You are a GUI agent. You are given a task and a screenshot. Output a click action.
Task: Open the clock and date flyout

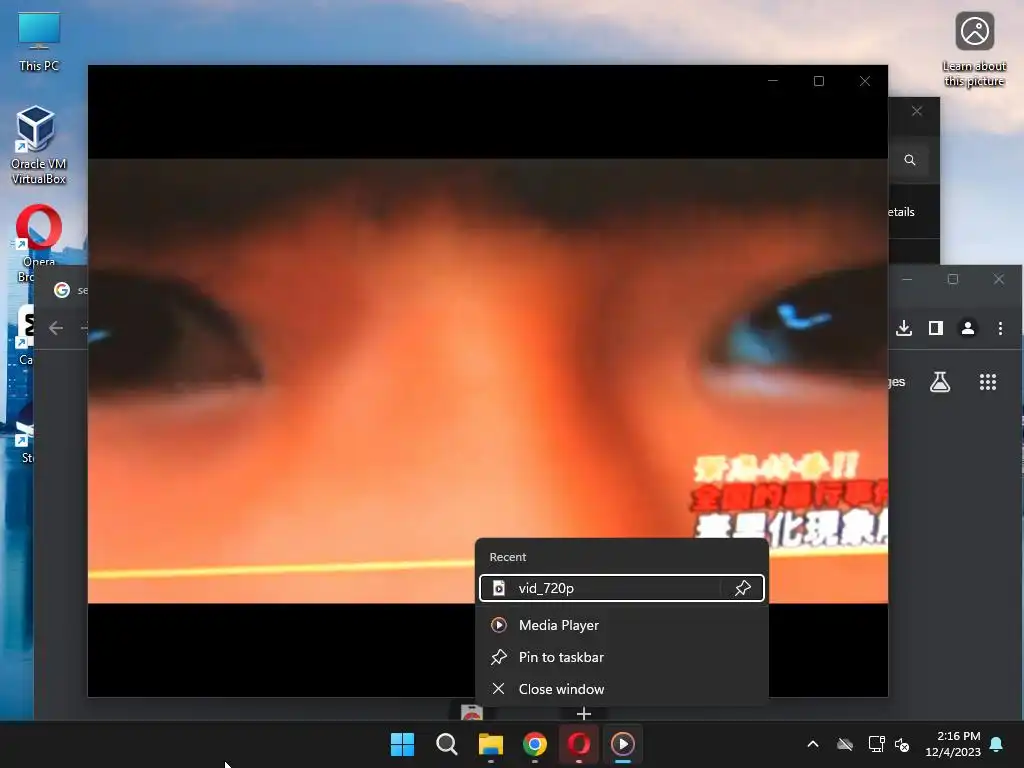coord(953,744)
